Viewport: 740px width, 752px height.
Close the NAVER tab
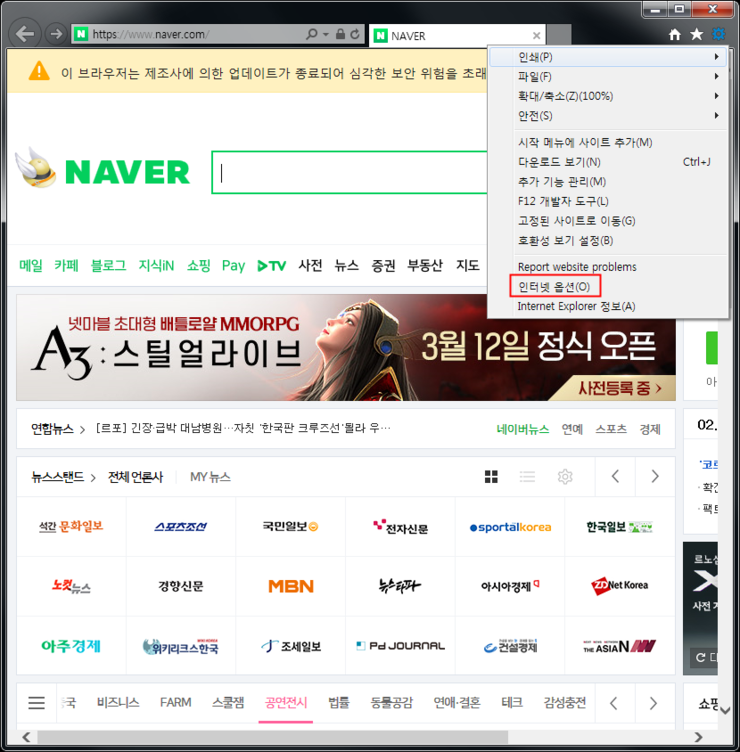(537, 35)
